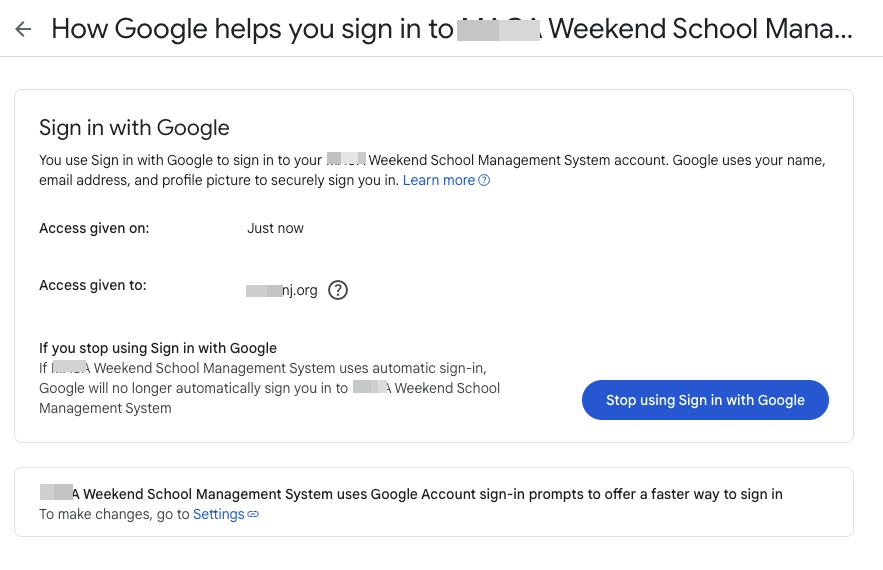
Task: Click the 'Just now' access time value
Action: [x=275, y=228]
